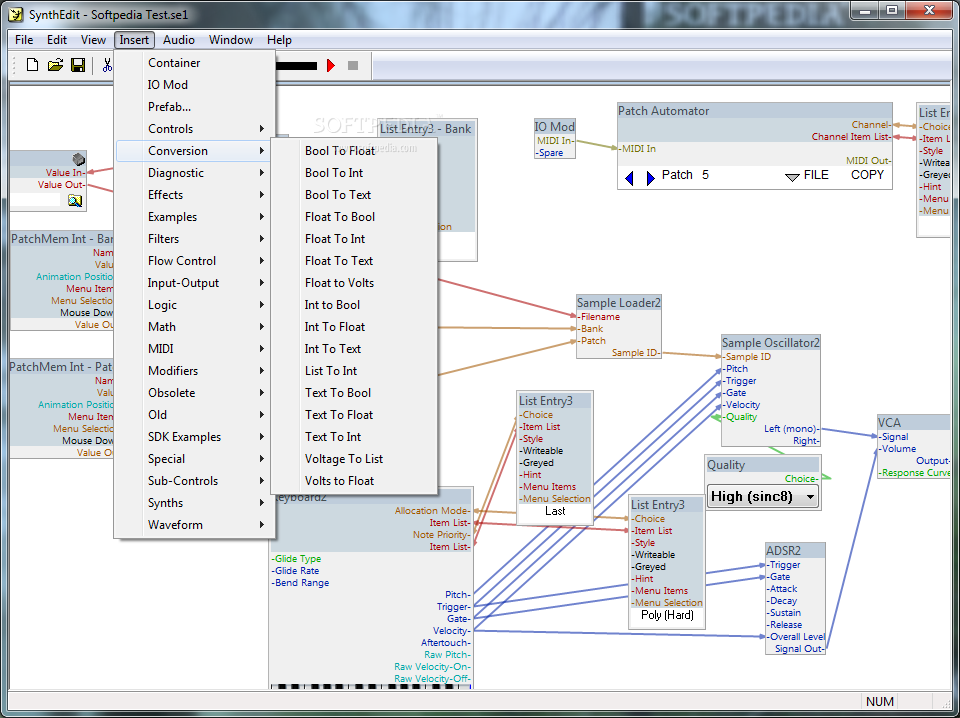
Task: Select Volts to Float conversion
Action: click(x=354, y=482)
